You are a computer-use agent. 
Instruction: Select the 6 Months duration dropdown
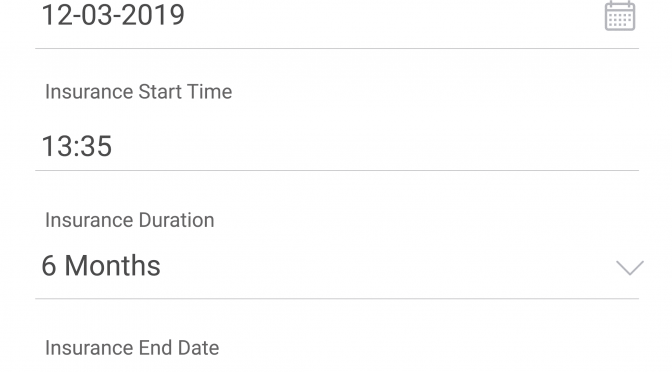337,266
